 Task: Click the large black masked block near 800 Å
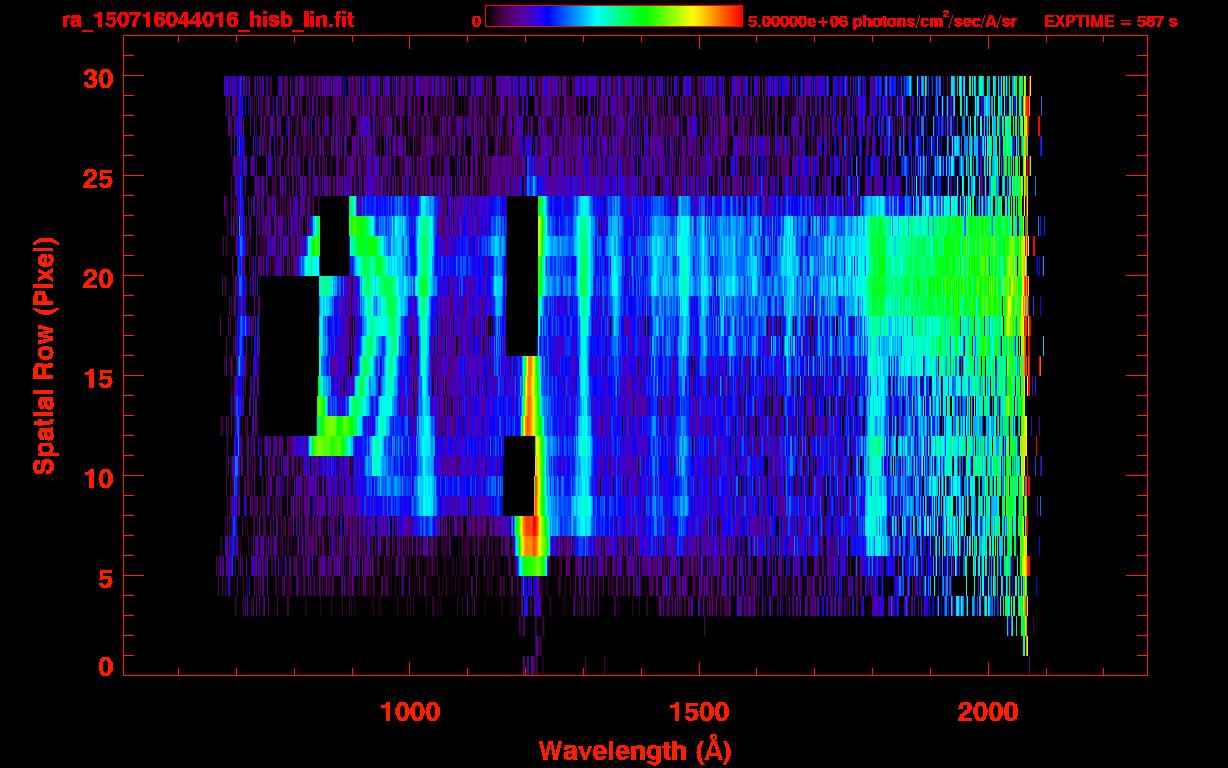289,356
